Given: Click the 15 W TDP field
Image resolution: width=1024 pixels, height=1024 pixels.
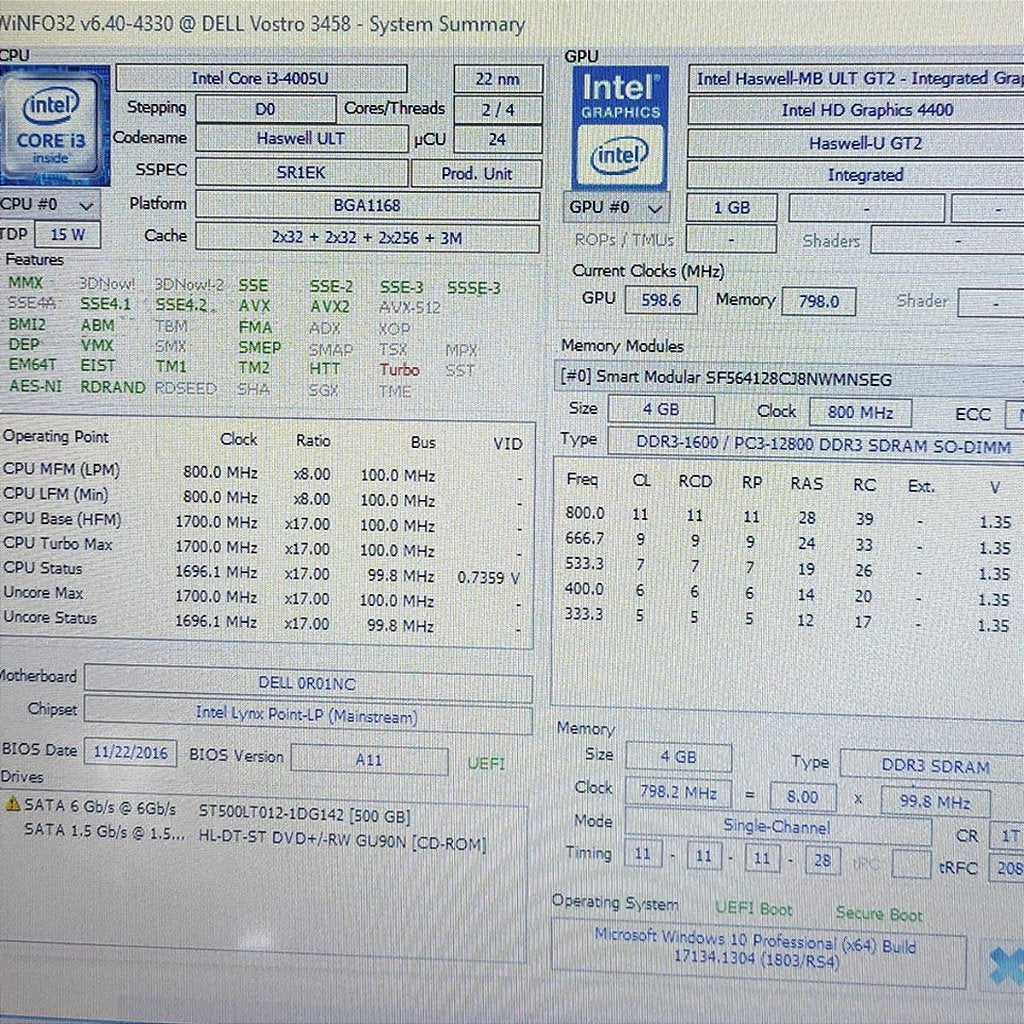Looking at the screenshot, I should coord(68,234).
